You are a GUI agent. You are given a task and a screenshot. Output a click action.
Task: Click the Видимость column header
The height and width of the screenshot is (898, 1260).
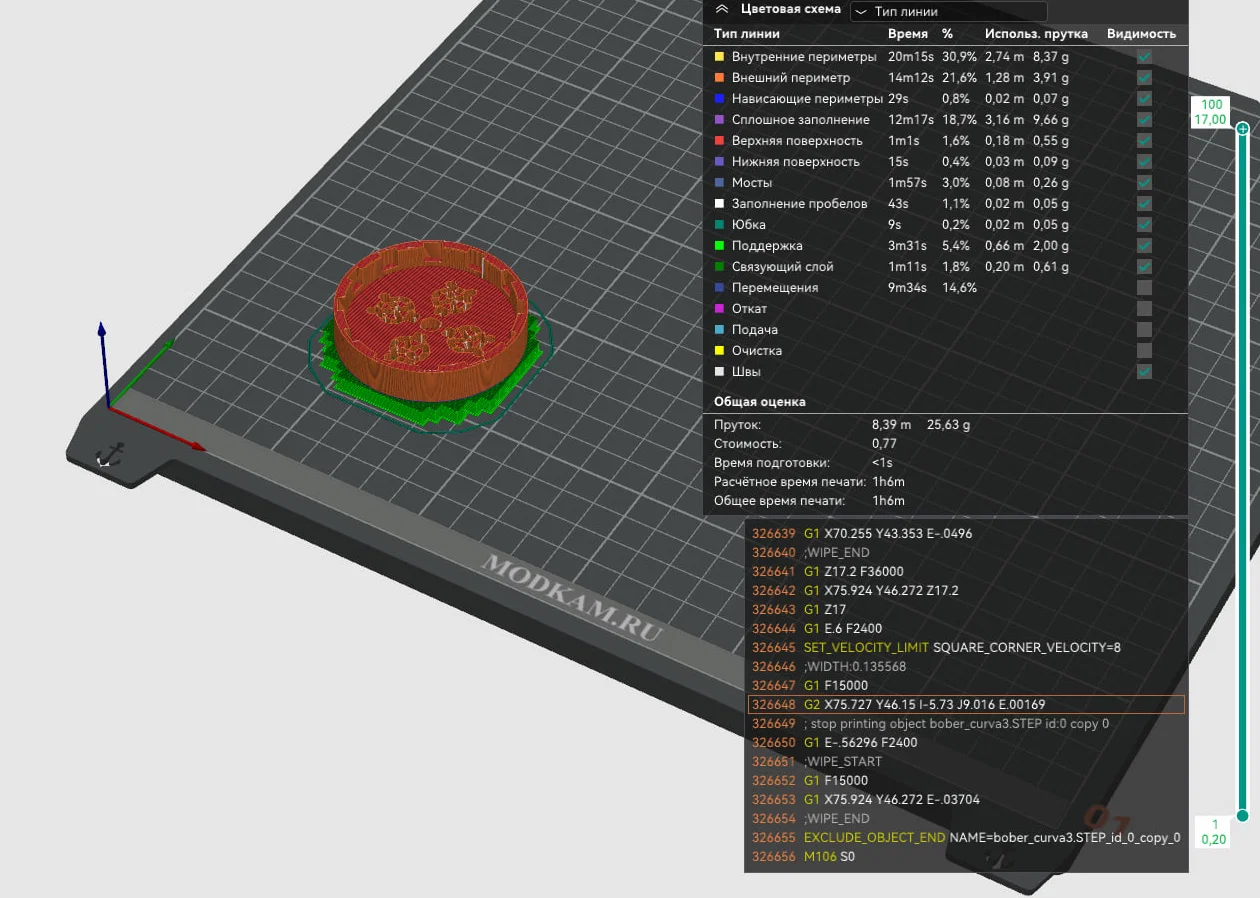click(1141, 34)
